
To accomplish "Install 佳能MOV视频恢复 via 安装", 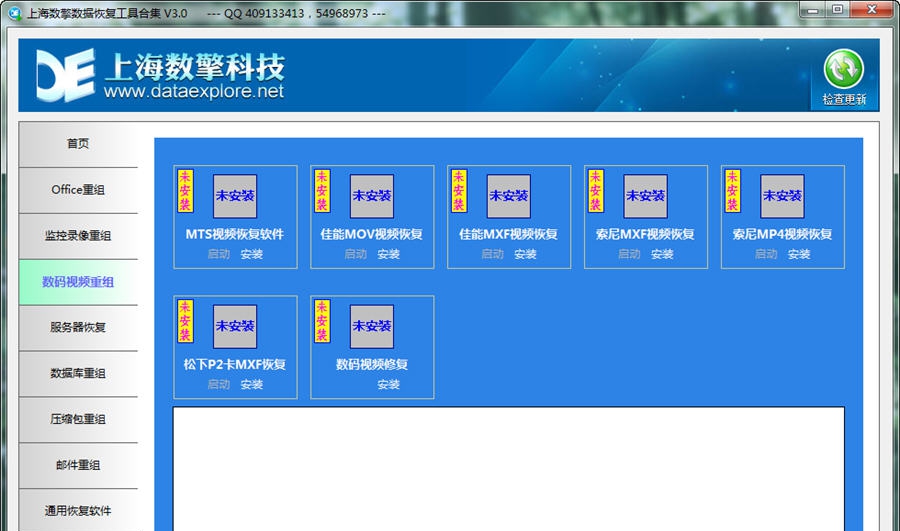I will pos(389,254).
